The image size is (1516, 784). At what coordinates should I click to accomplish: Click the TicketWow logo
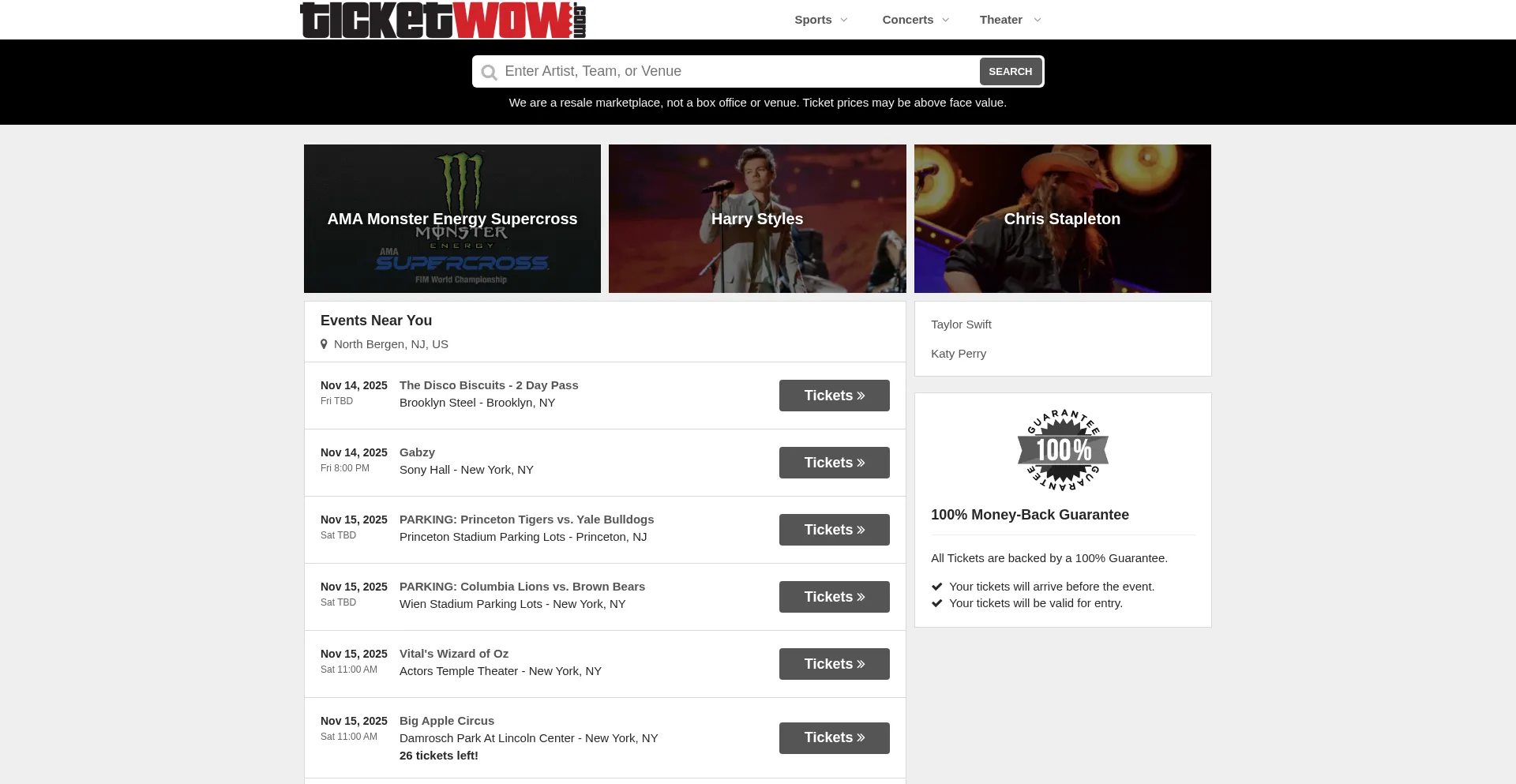pyautogui.click(x=443, y=20)
